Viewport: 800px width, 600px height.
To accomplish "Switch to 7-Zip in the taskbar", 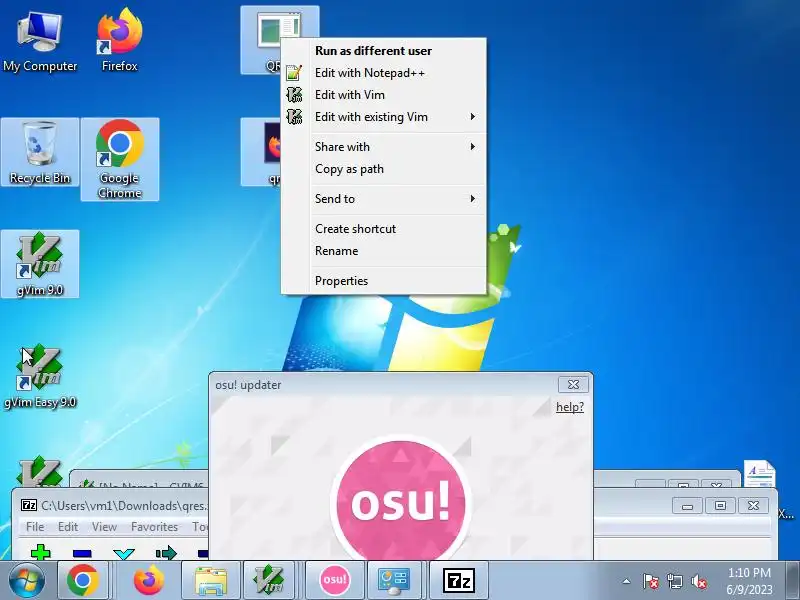I will (459, 580).
